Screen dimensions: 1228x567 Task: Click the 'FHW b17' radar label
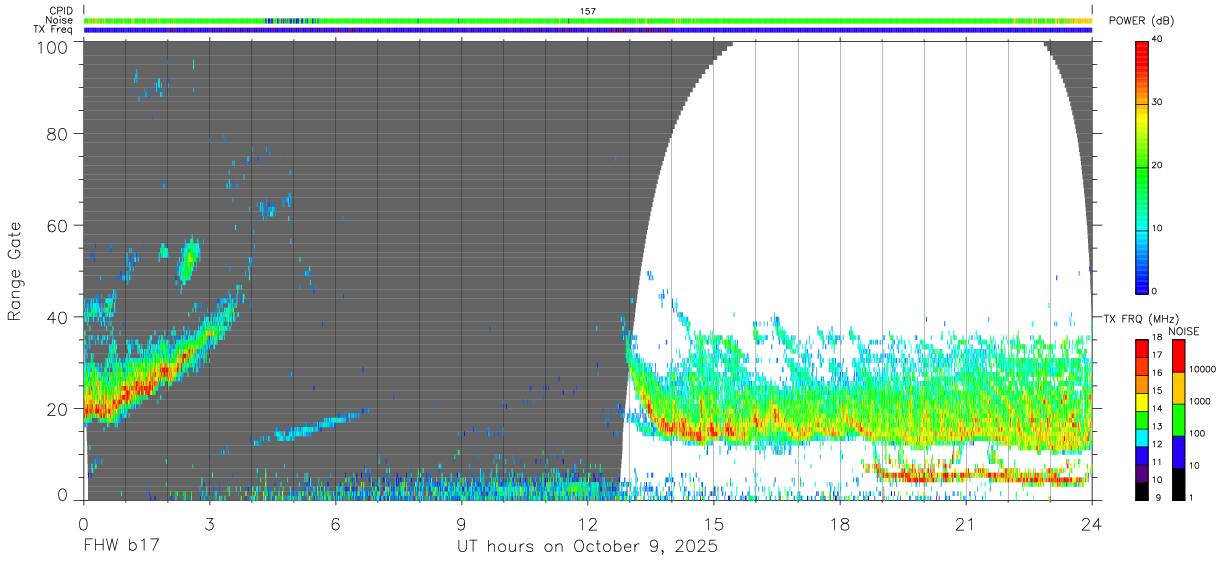[122, 547]
